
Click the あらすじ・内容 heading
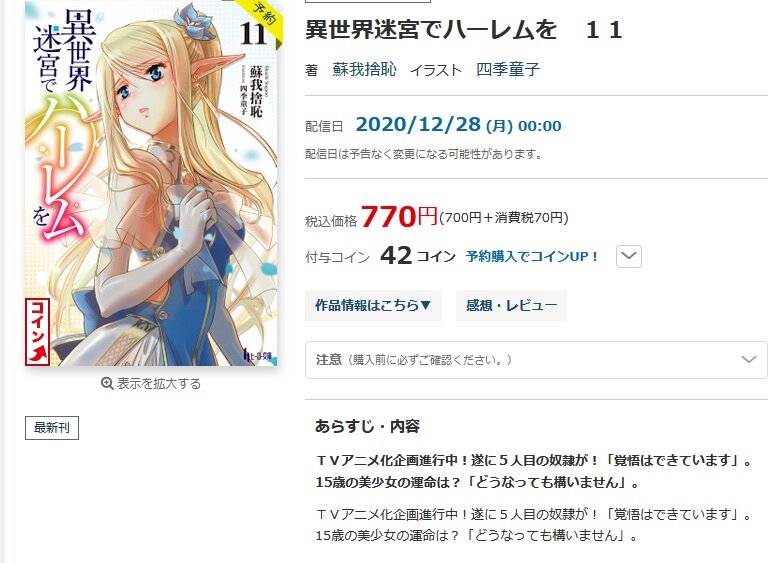point(368,426)
